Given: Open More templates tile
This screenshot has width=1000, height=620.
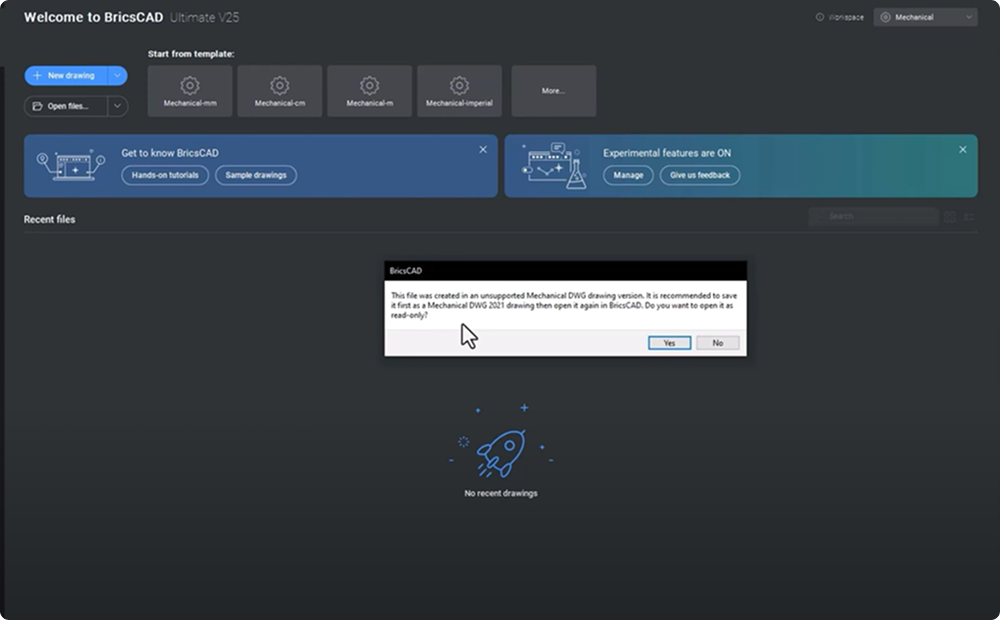Looking at the screenshot, I should (554, 91).
